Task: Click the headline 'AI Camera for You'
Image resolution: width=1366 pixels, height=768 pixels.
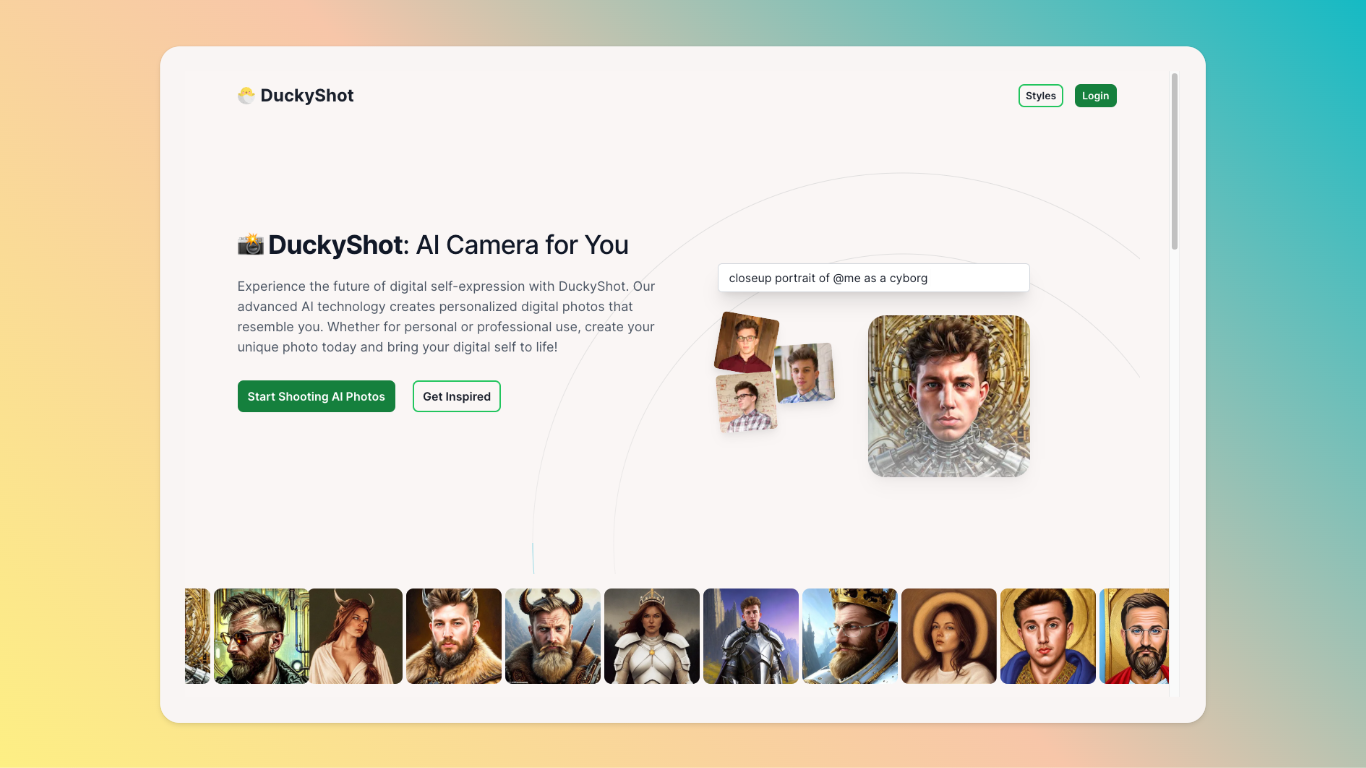Action: (x=522, y=245)
